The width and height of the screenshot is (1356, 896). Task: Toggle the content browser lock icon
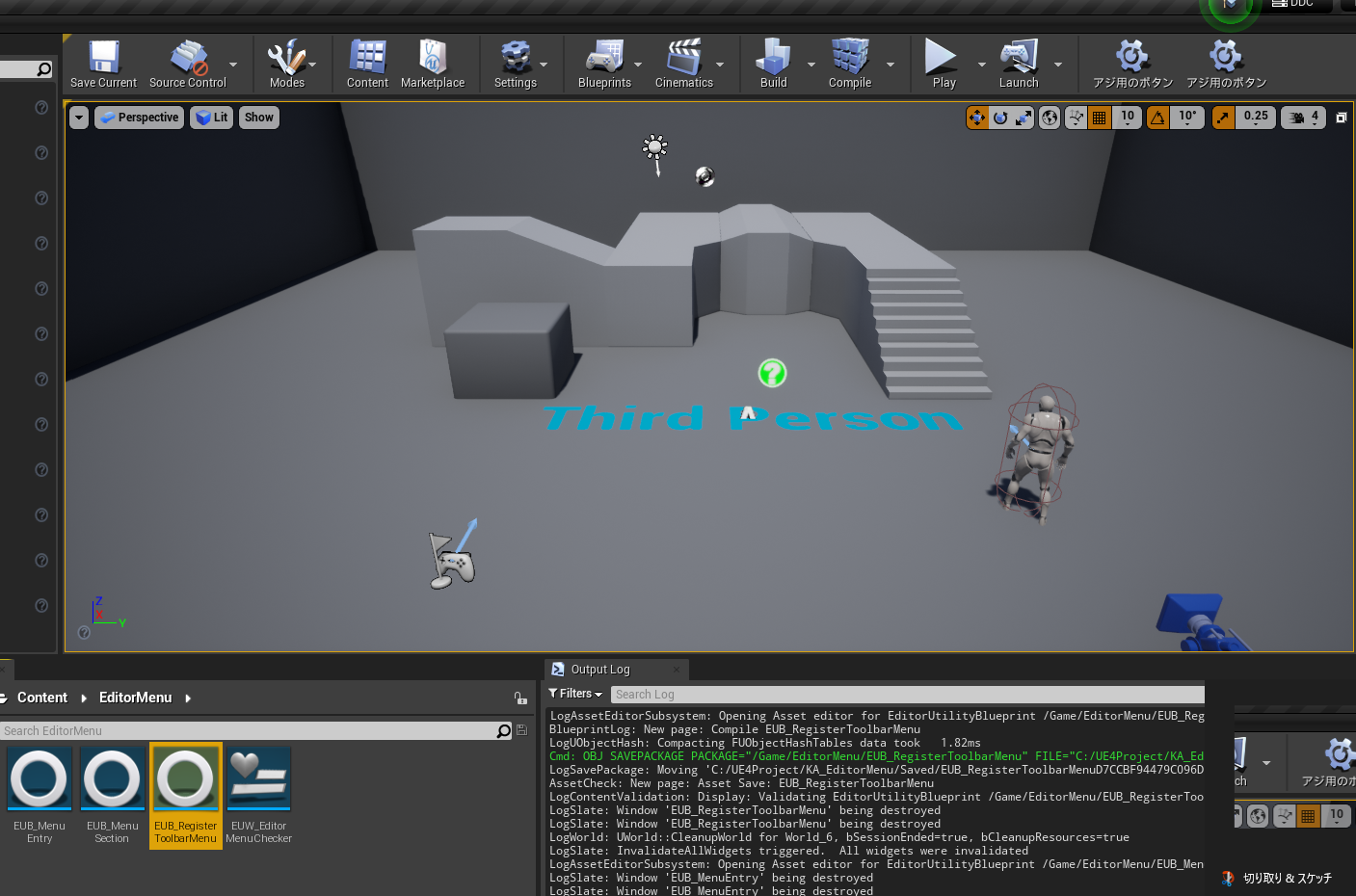[520, 698]
